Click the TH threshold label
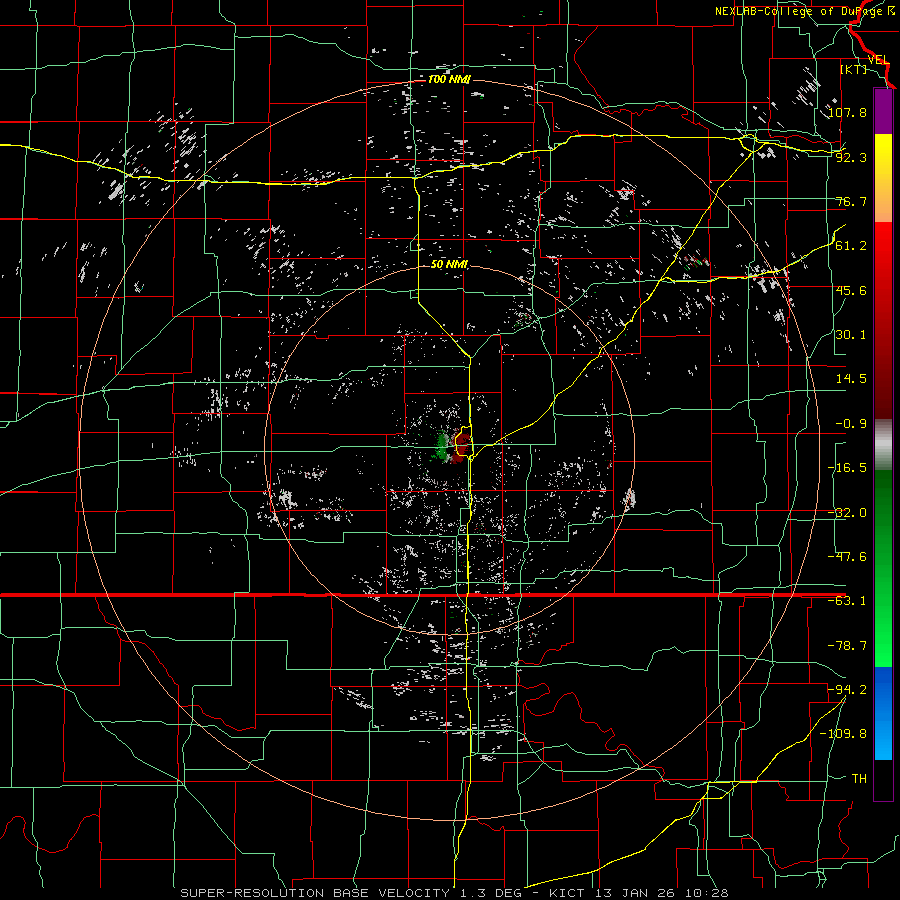 859,779
